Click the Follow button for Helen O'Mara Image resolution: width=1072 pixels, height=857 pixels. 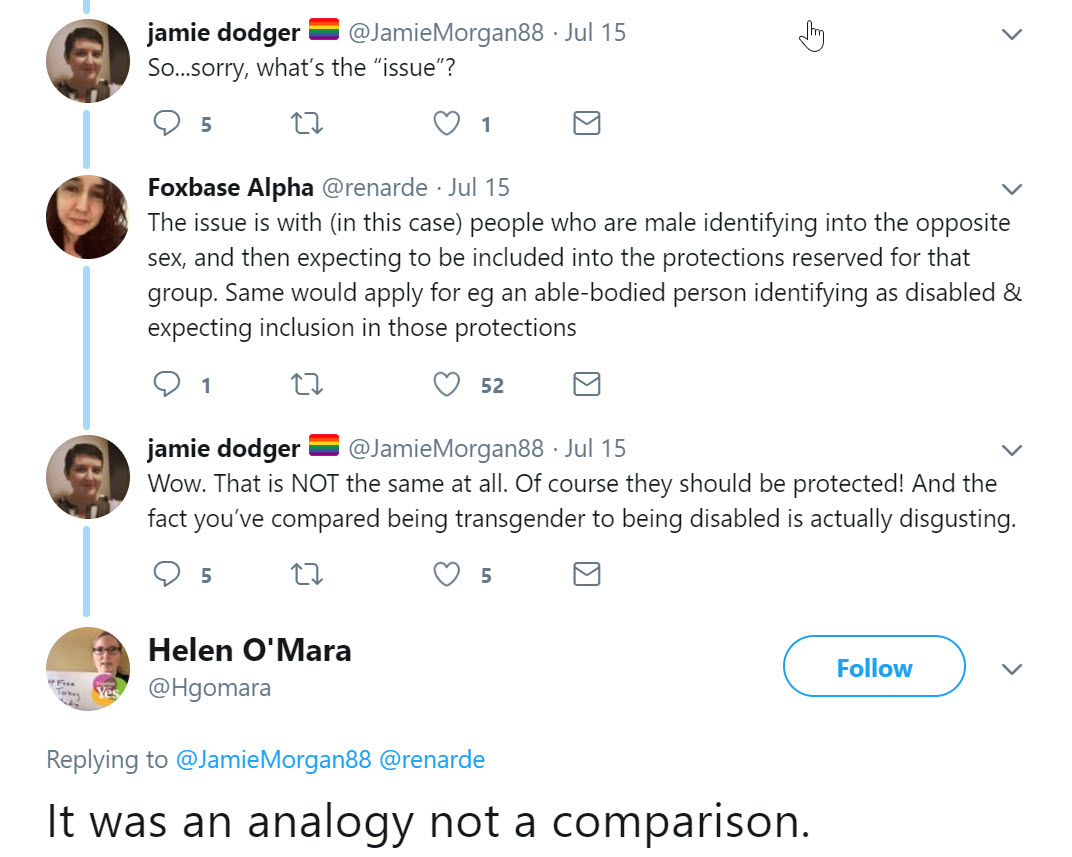pyautogui.click(x=873, y=666)
